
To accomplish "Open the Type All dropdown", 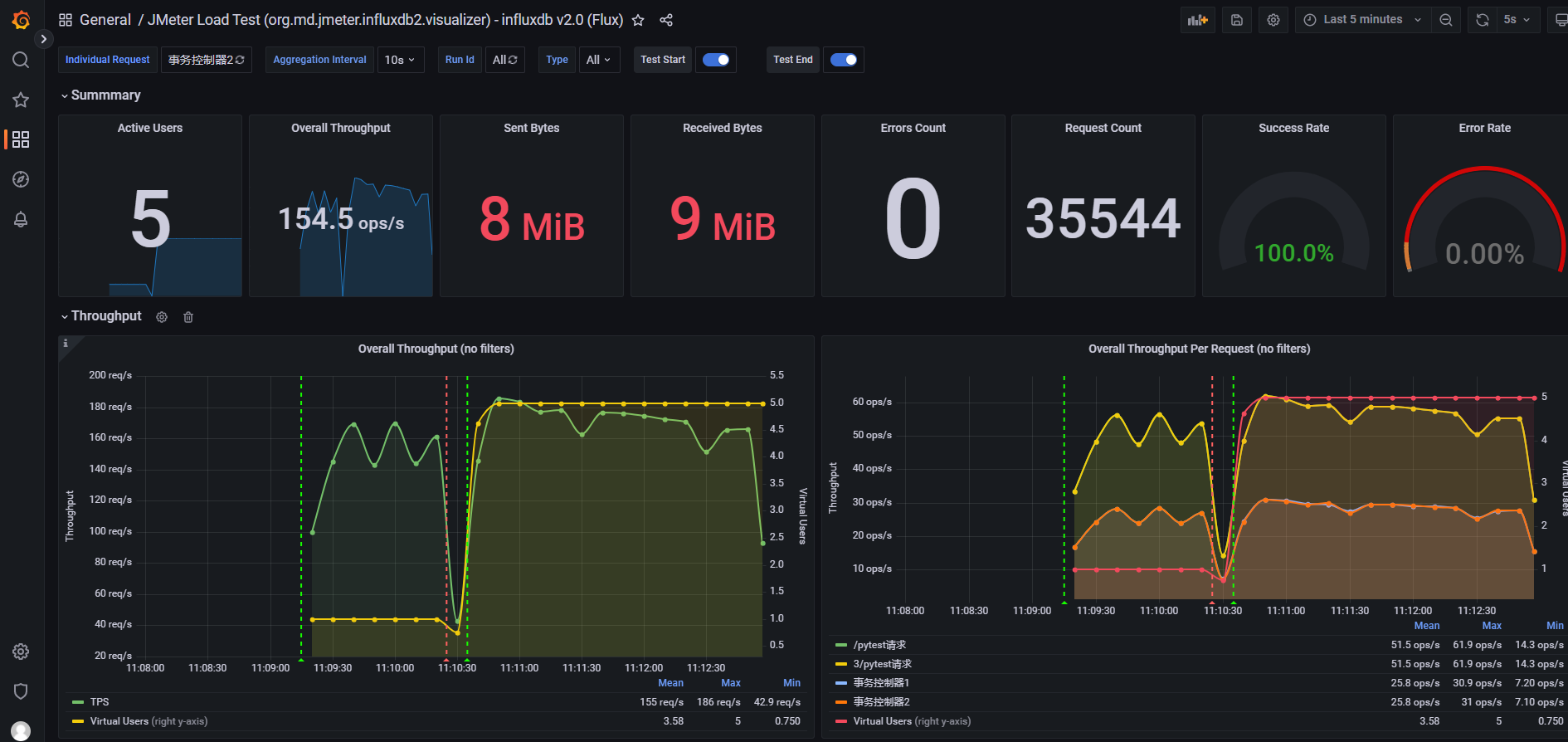I will pyautogui.click(x=598, y=60).
